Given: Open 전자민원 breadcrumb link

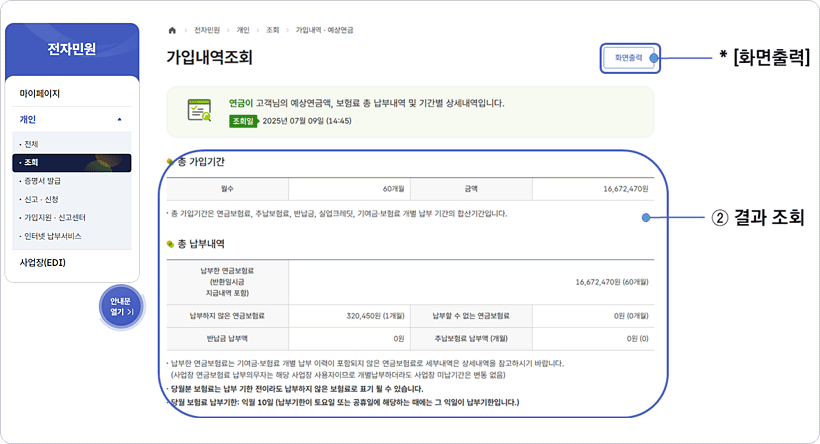Looking at the screenshot, I should coord(207,30).
